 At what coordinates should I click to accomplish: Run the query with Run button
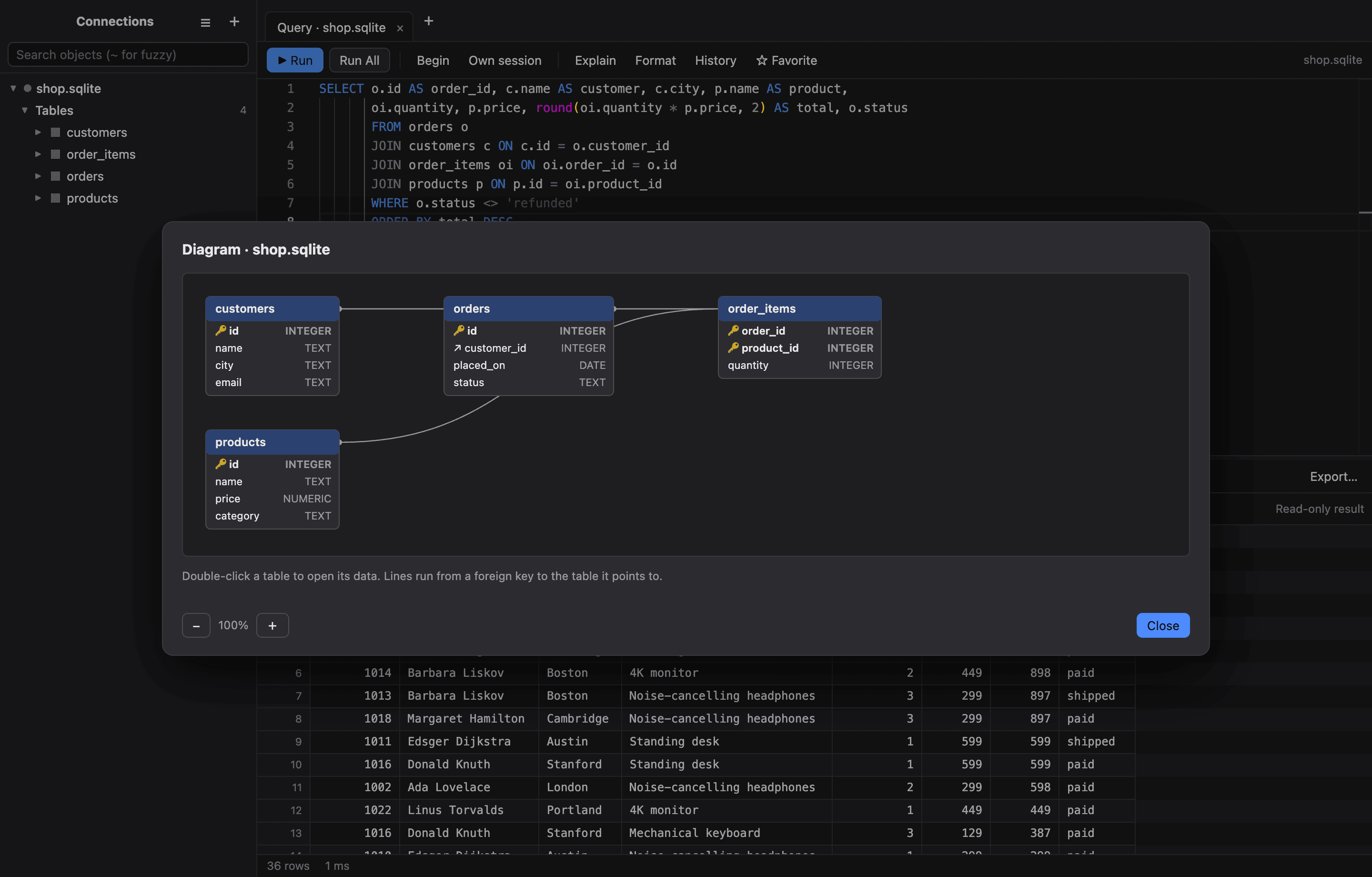294,61
